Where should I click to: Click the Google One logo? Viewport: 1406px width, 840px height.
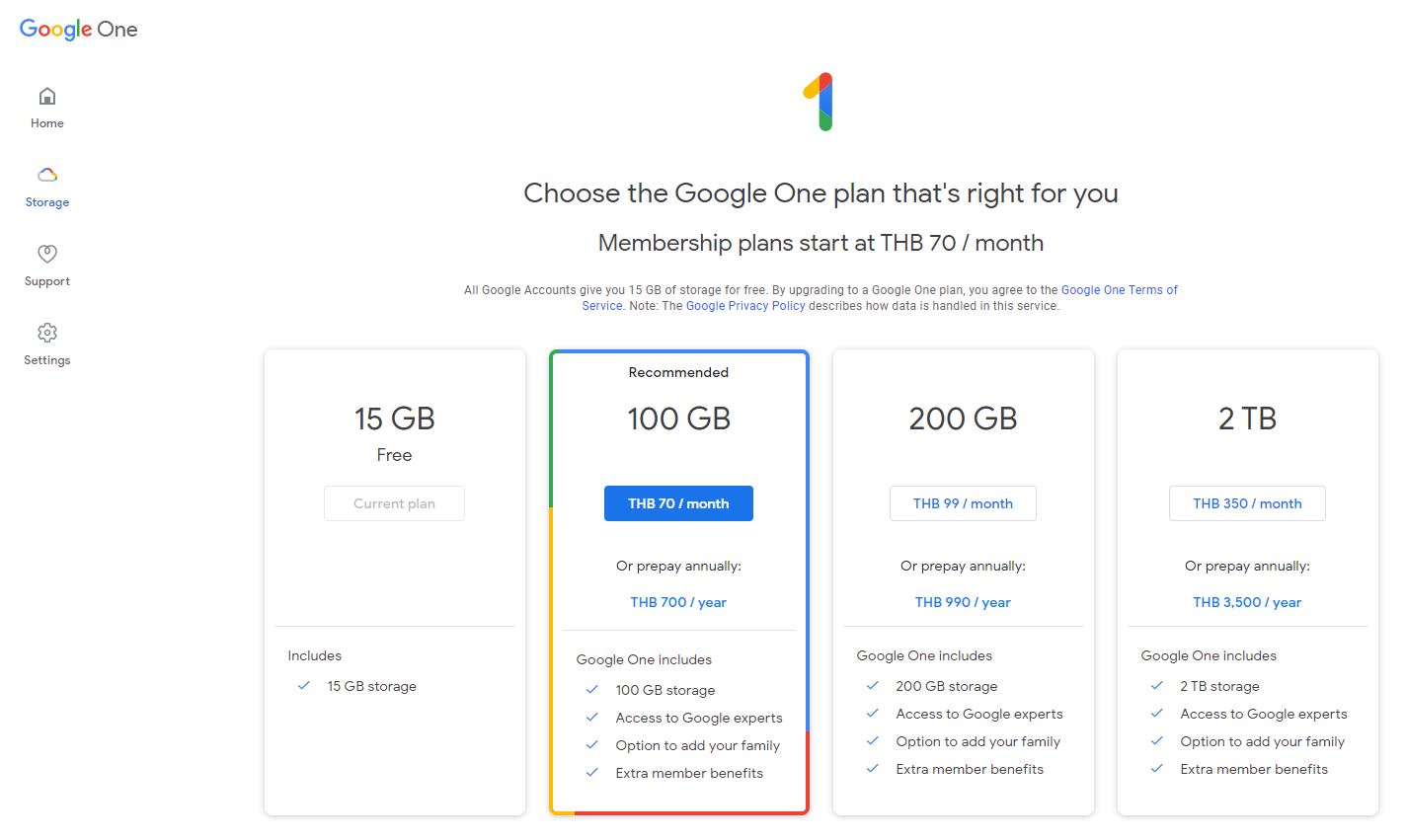[79, 30]
